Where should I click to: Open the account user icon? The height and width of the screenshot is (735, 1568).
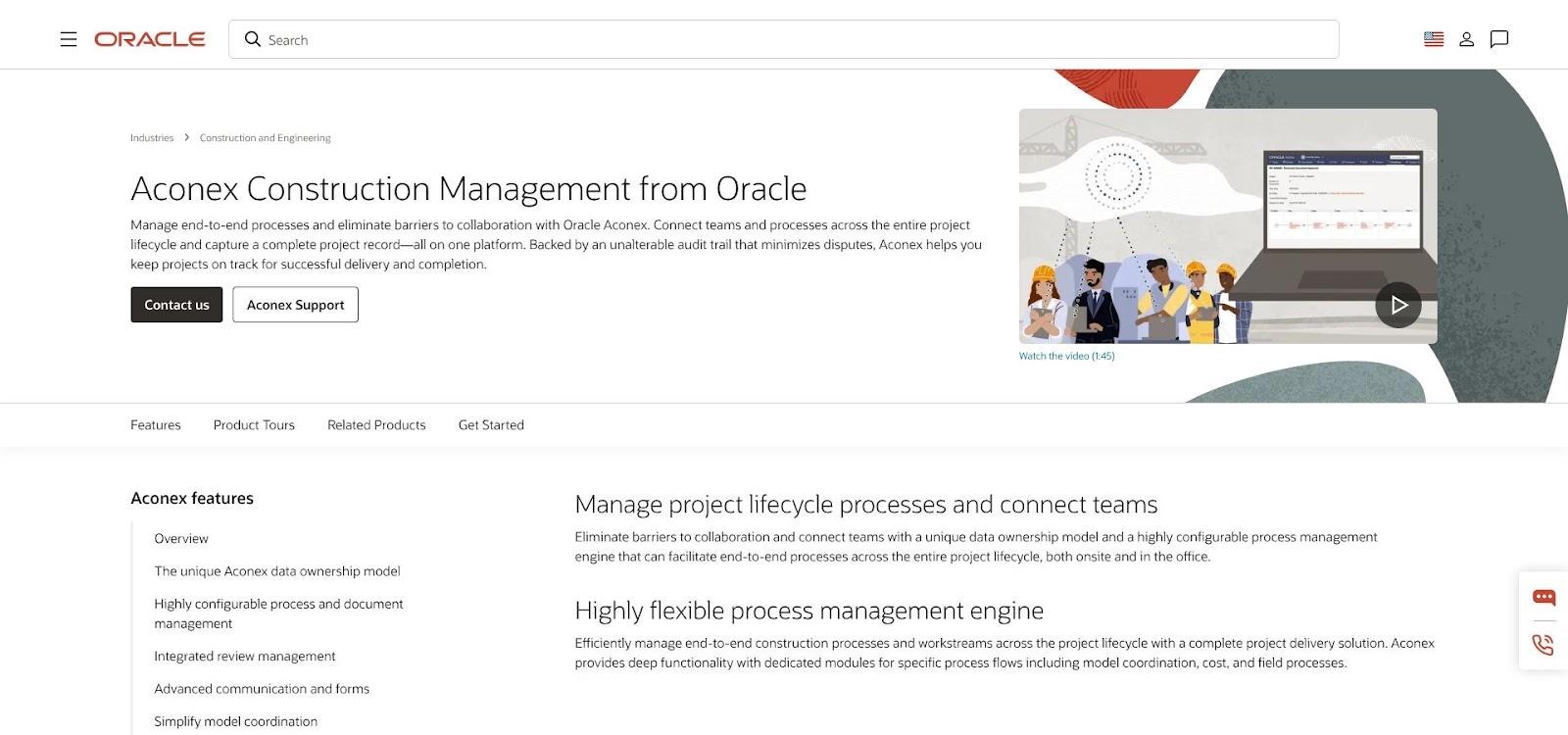[1466, 39]
